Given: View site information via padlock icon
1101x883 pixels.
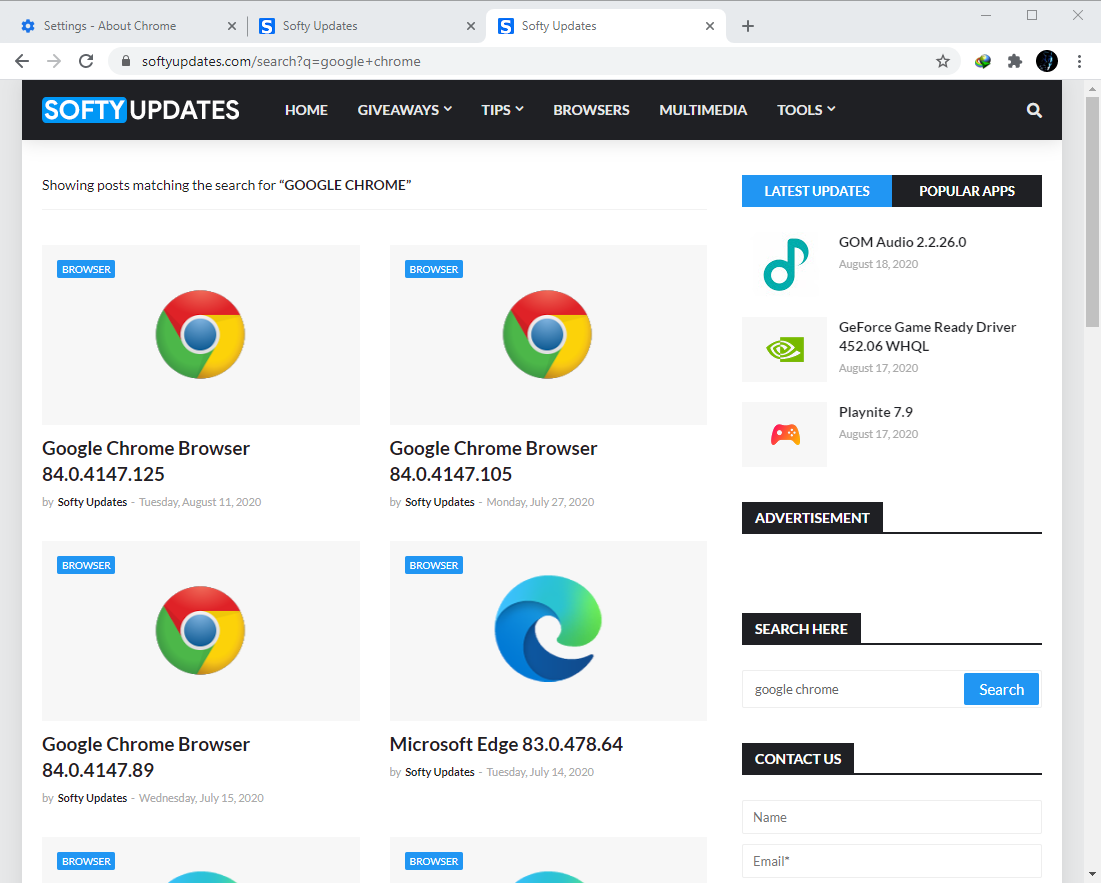Looking at the screenshot, I should tap(126, 61).
